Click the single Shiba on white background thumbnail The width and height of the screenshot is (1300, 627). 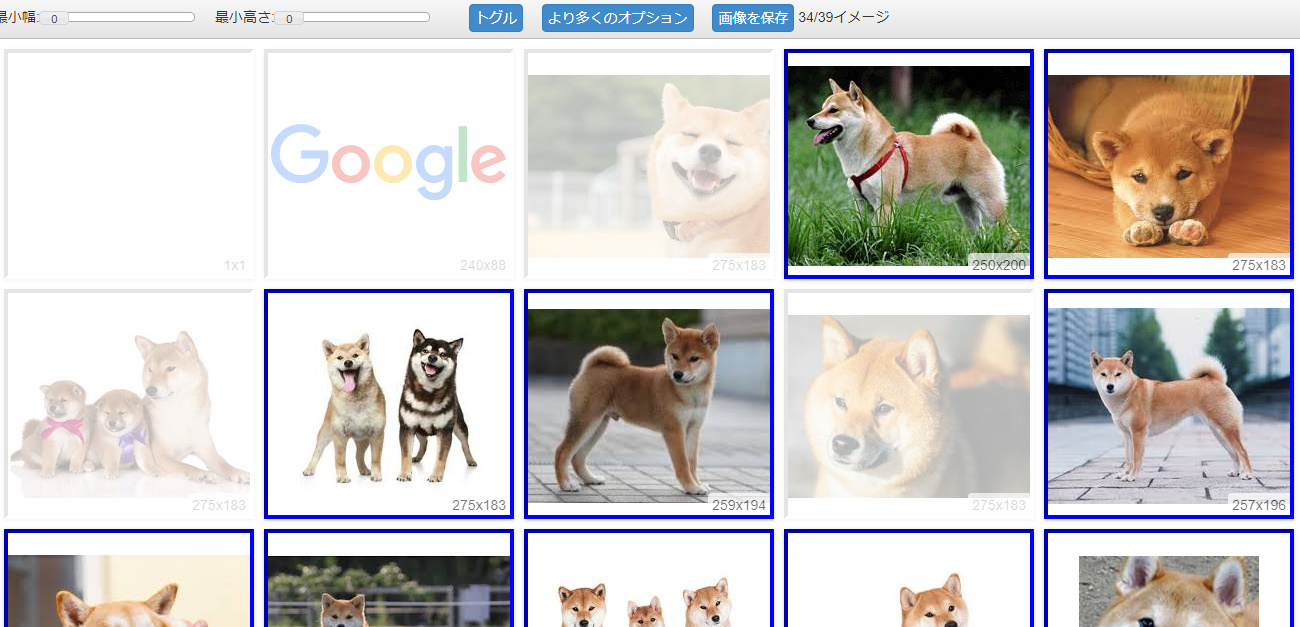coord(908,590)
